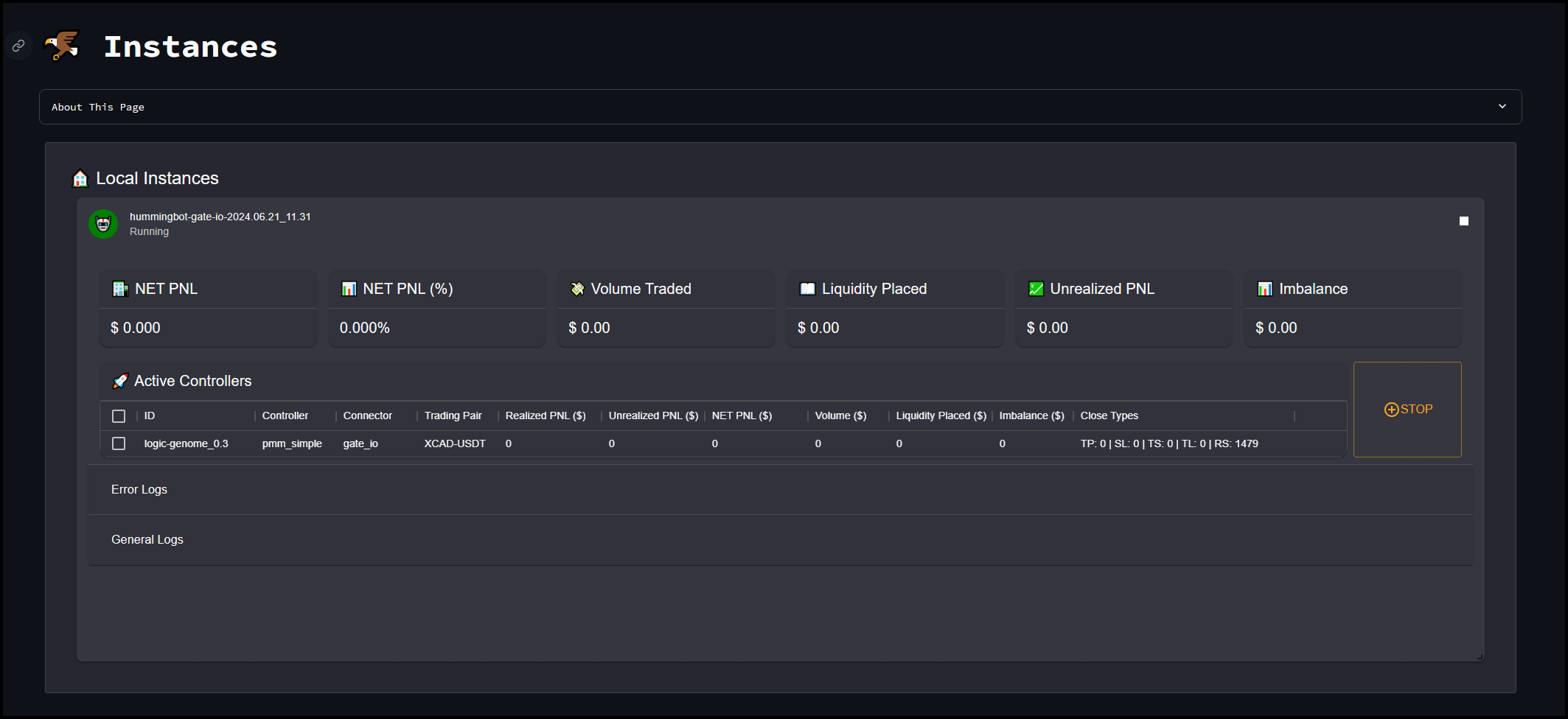Click the Unrealized PNL green chart icon
Image resolution: width=1568 pixels, height=719 pixels.
coord(1036,289)
